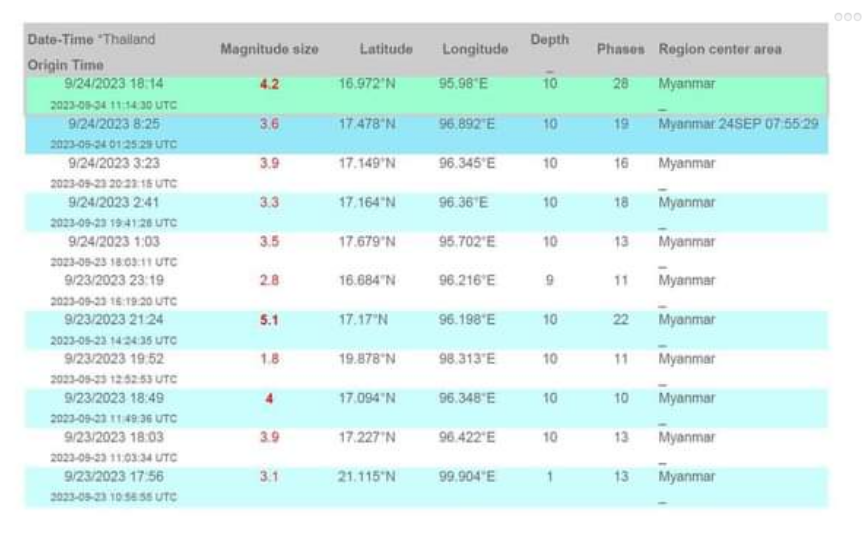Select the magnitude 5.1 value
The image size is (863, 537).
pyautogui.click(x=269, y=320)
